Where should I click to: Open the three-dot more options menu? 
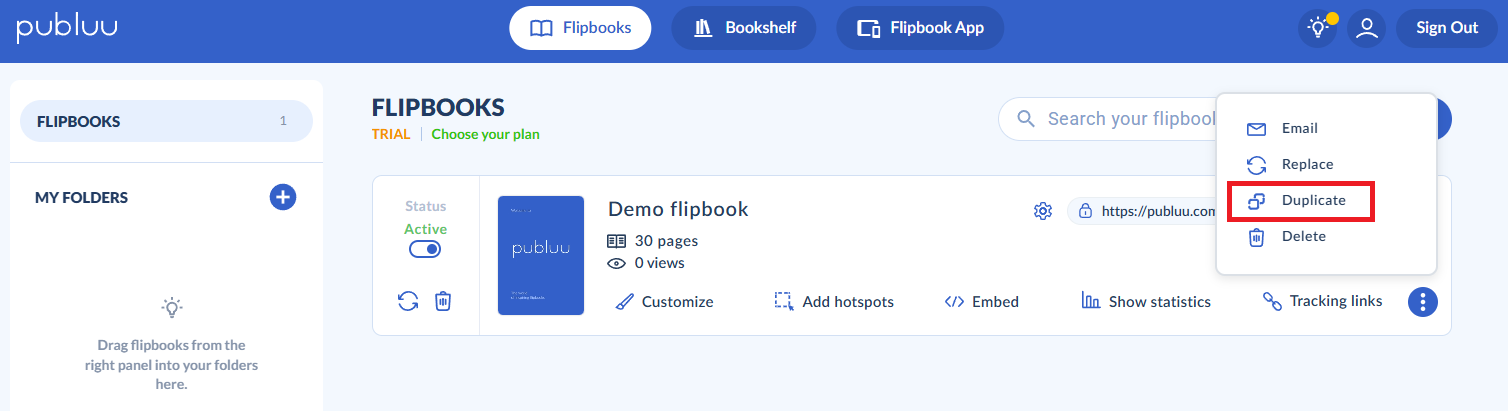1423,302
